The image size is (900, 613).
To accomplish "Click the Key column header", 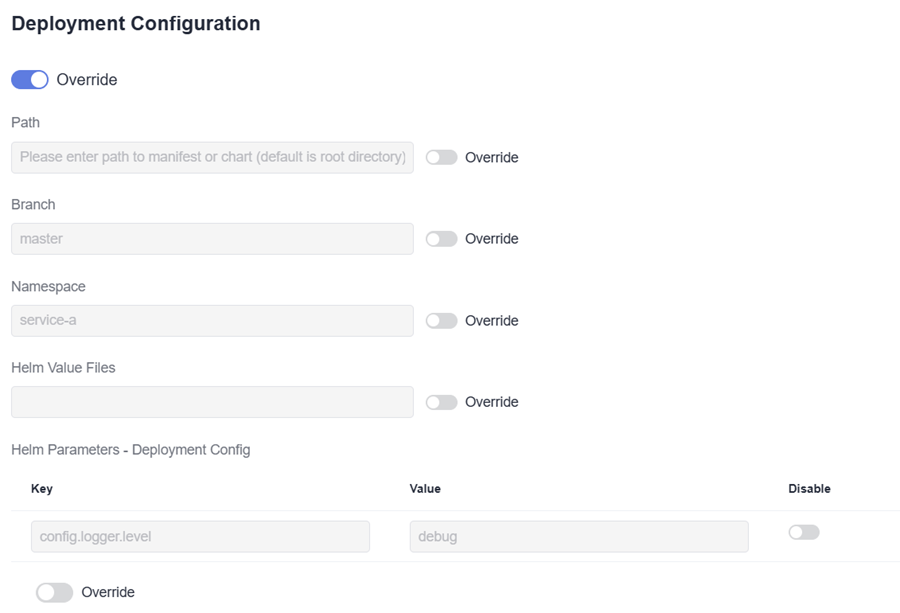I will [x=42, y=489].
